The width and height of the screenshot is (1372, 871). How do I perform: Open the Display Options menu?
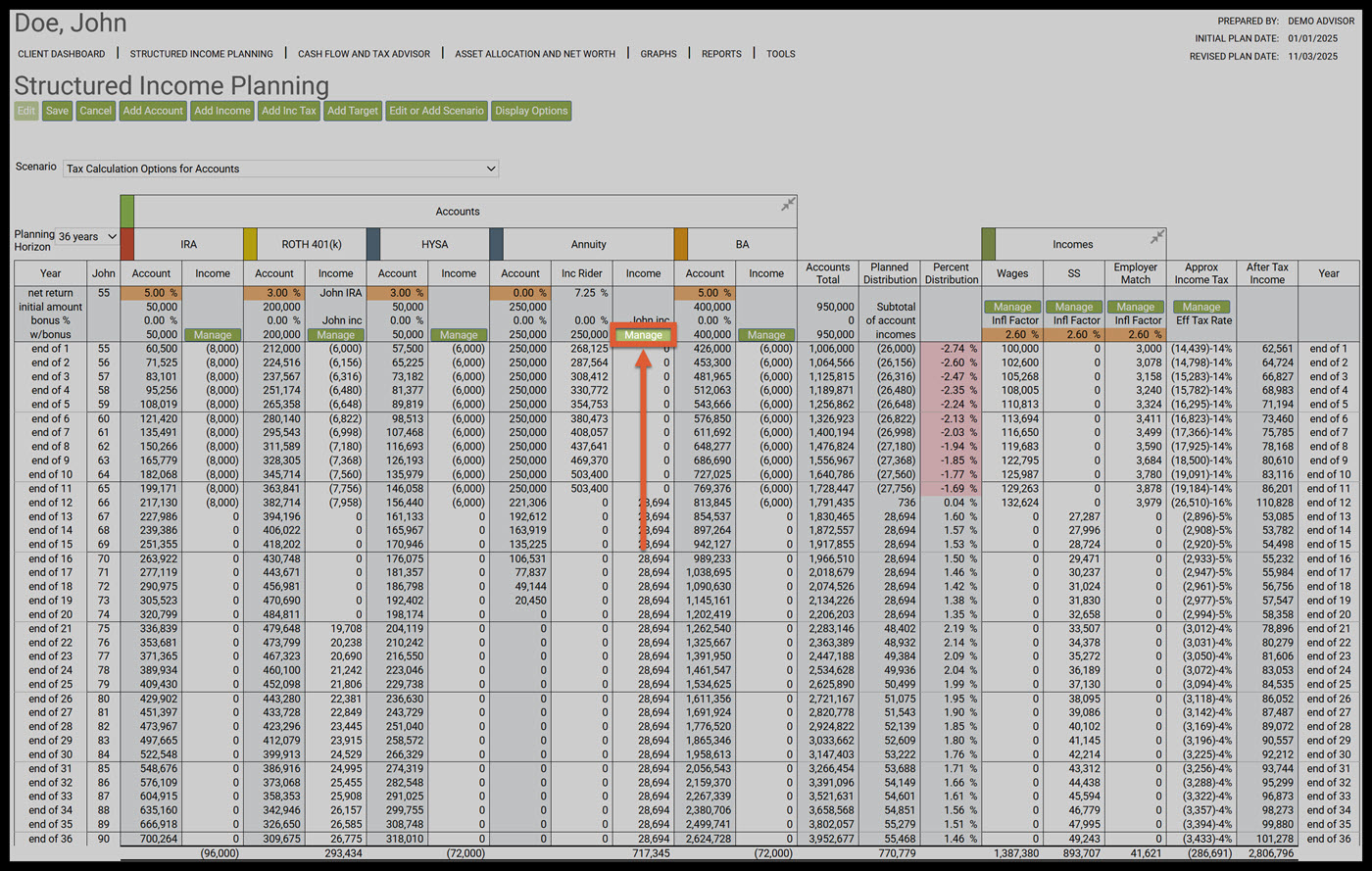531,111
